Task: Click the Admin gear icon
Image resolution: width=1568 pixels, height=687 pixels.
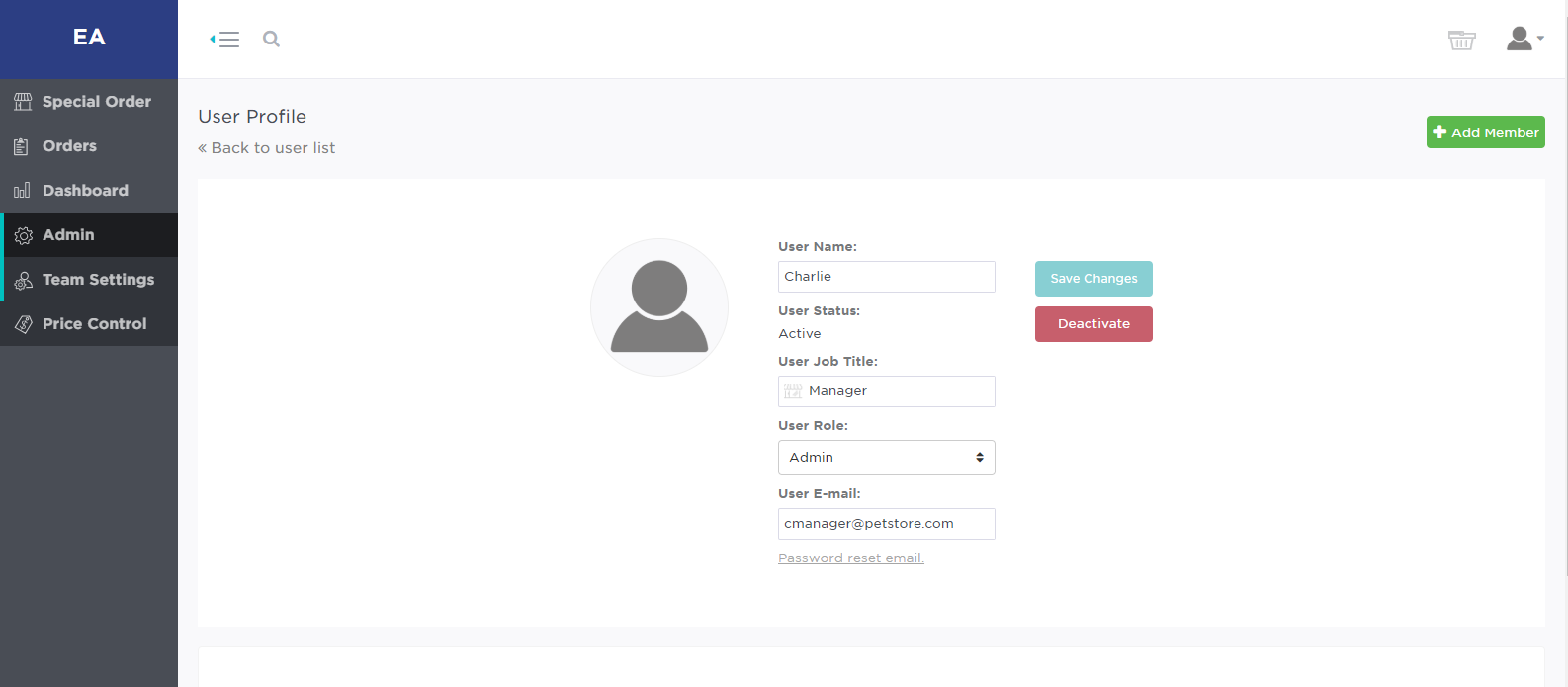Action: click(x=24, y=235)
